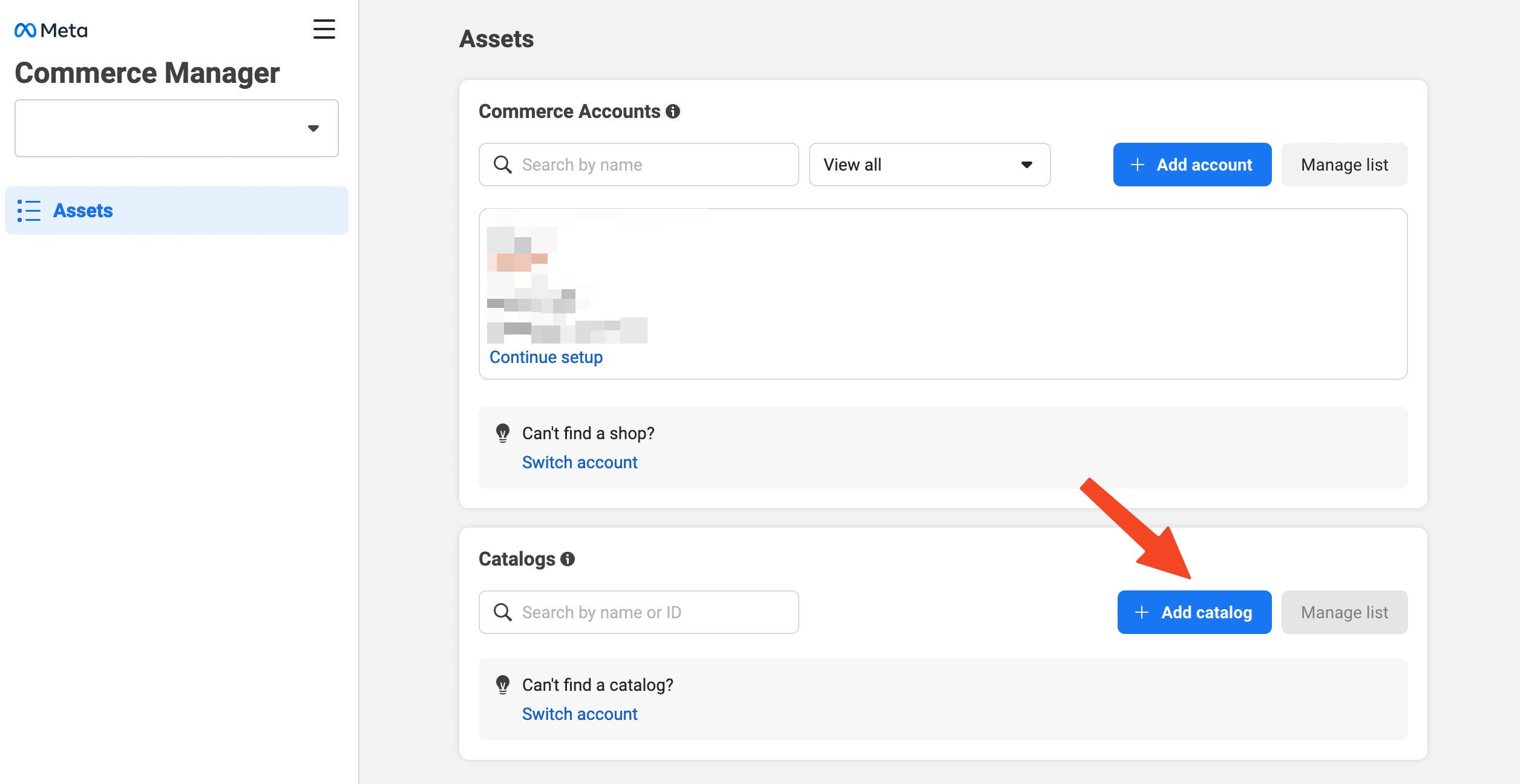1520x784 pixels.
Task: Click the Catalogs info icon
Action: [x=568, y=559]
